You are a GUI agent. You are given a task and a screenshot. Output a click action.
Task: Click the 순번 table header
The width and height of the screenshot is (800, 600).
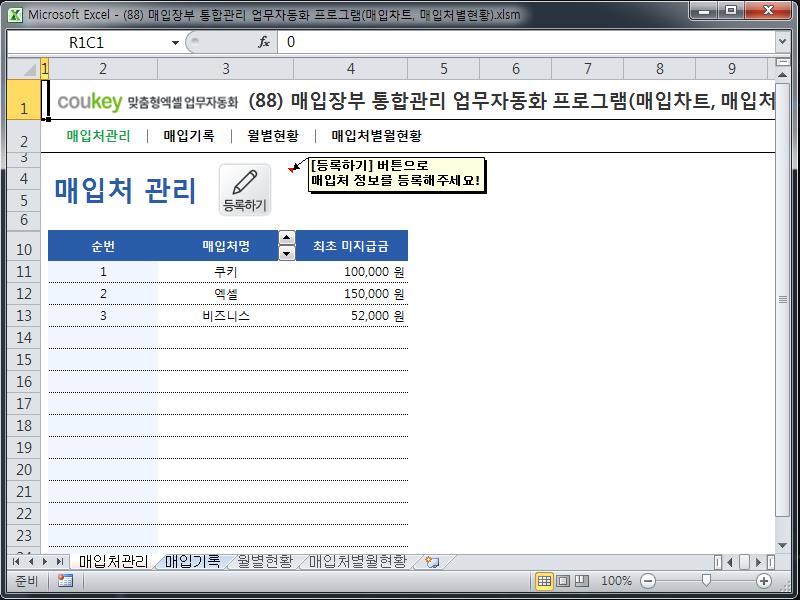click(103, 246)
